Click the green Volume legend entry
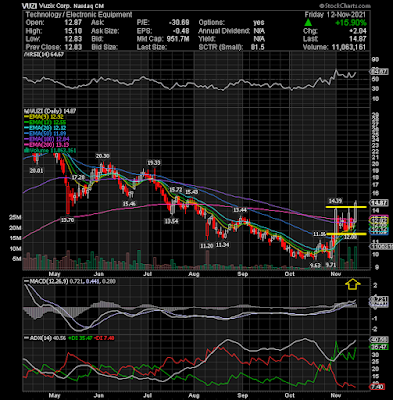Screen dimensions: 393x400 [50, 150]
